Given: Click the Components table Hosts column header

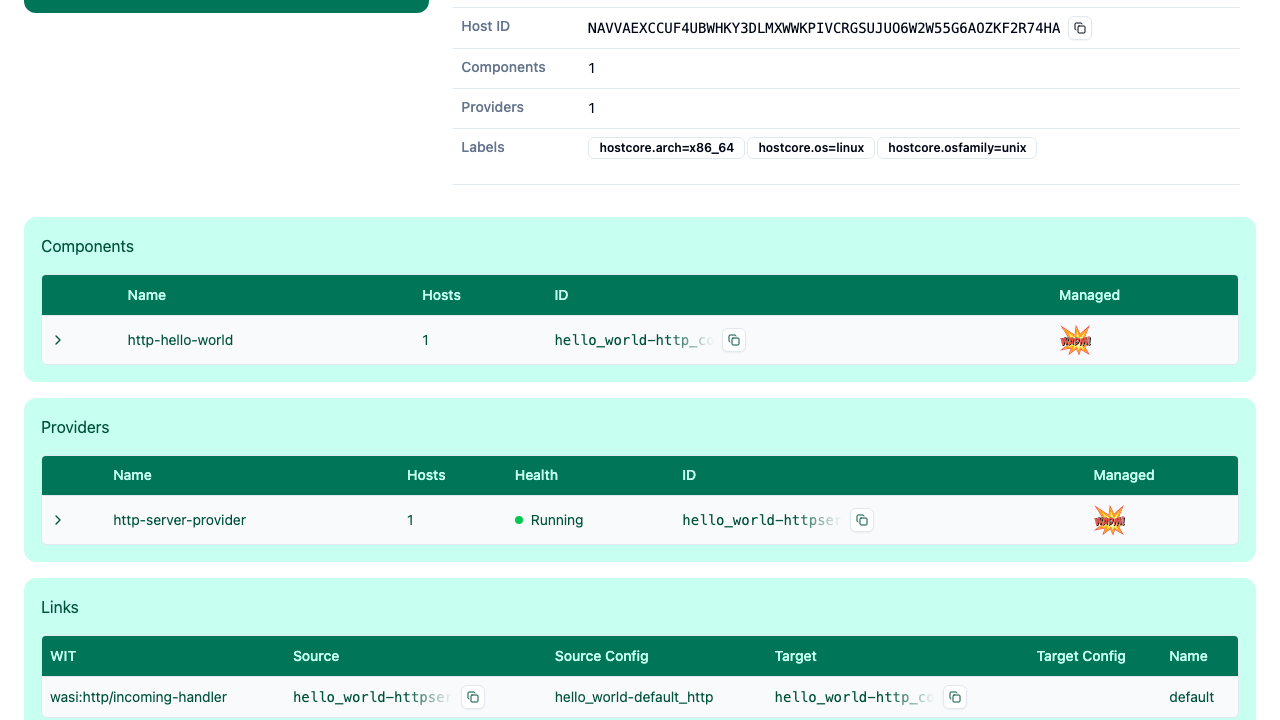Looking at the screenshot, I should (x=441, y=295).
